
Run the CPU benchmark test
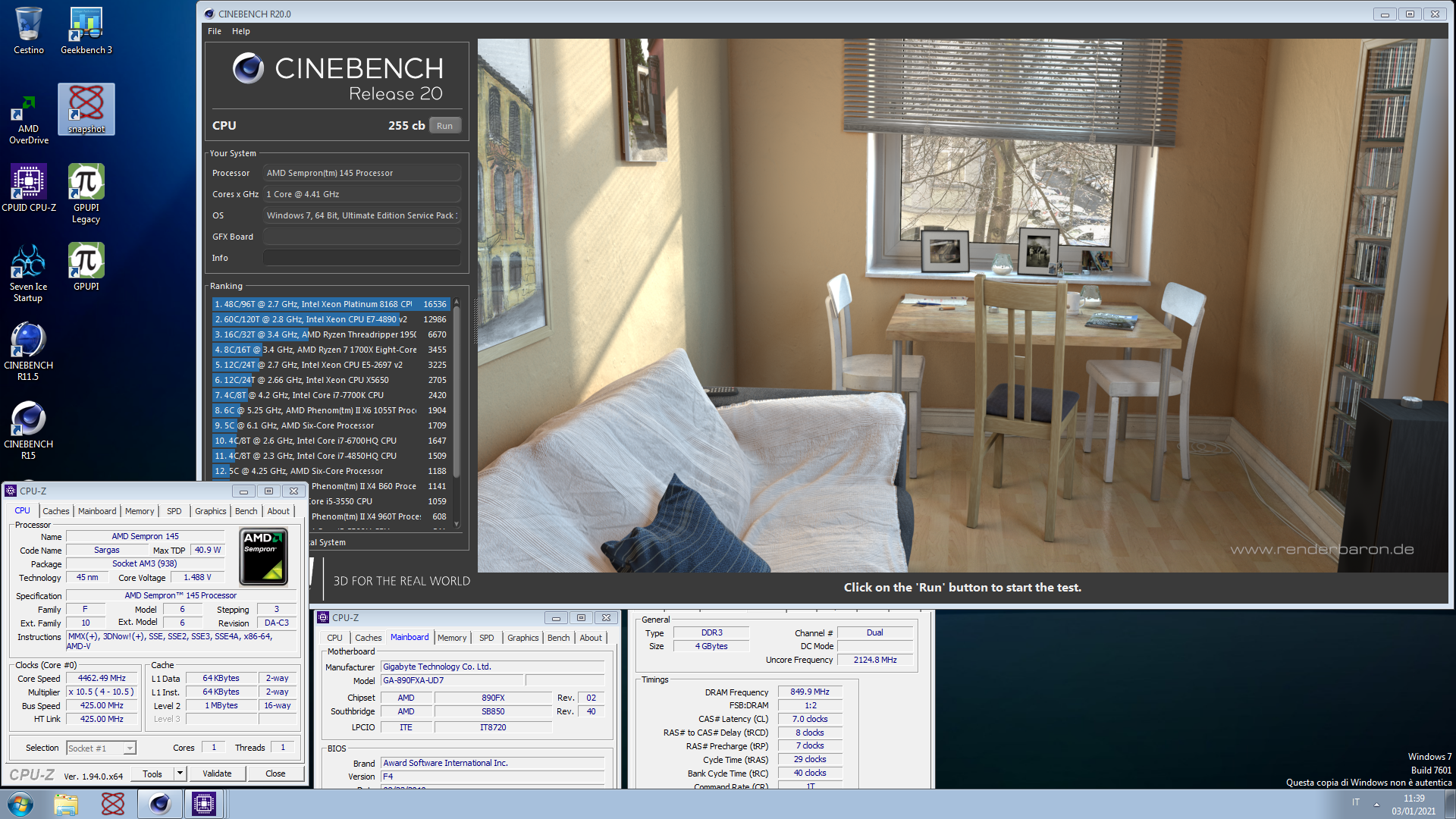(x=444, y=126)
